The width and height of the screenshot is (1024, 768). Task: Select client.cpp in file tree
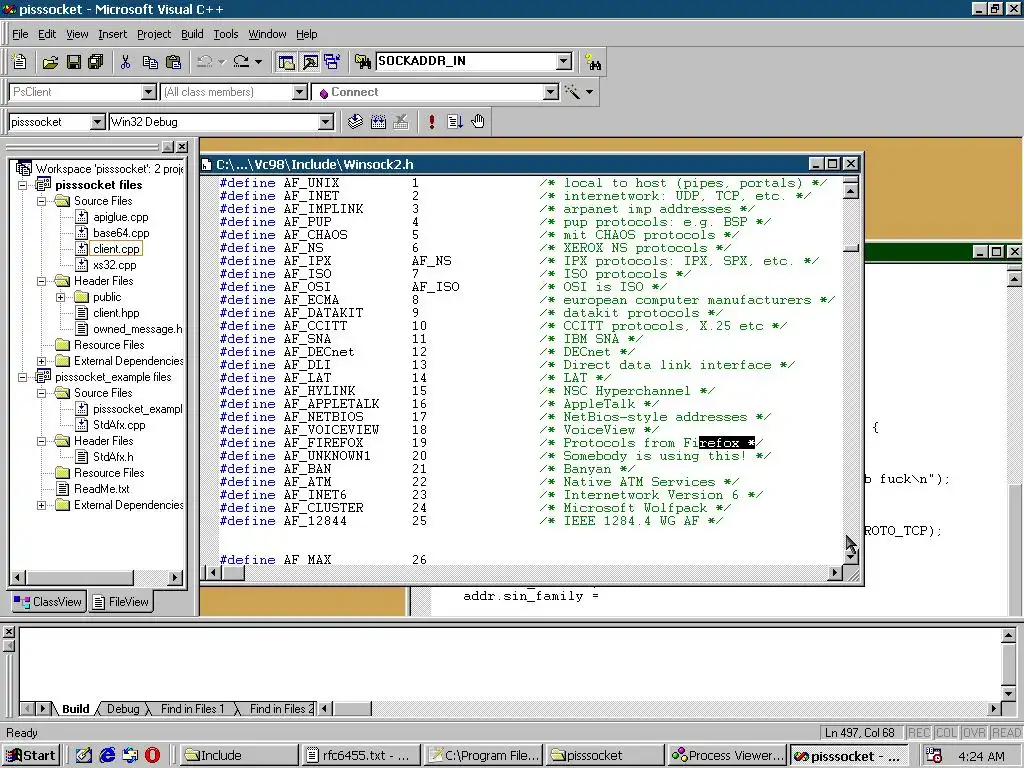116,249
